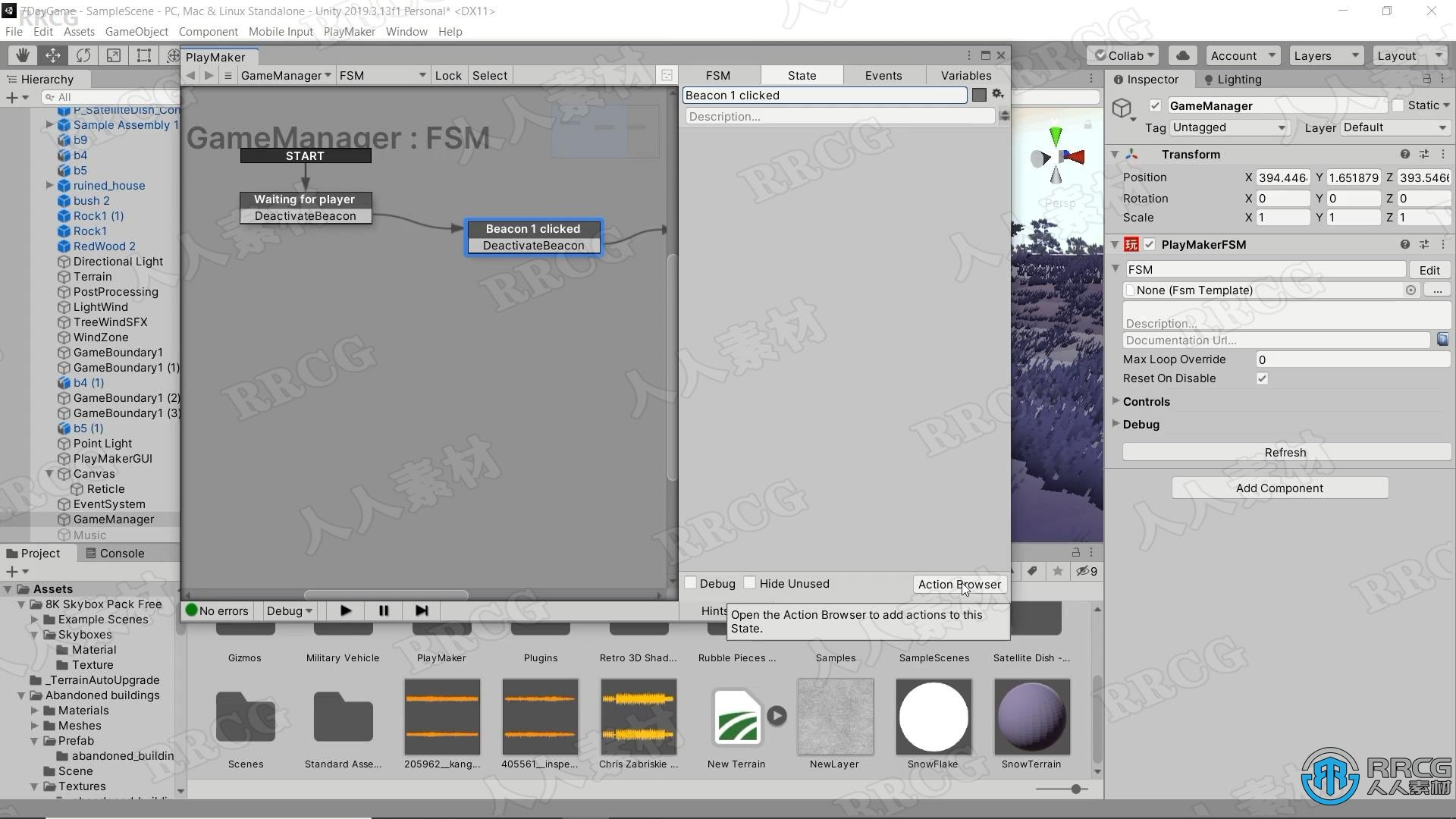The image size is (1456, 819).
Task: Open the Layout dropdown
Action: pos(1409,55)
